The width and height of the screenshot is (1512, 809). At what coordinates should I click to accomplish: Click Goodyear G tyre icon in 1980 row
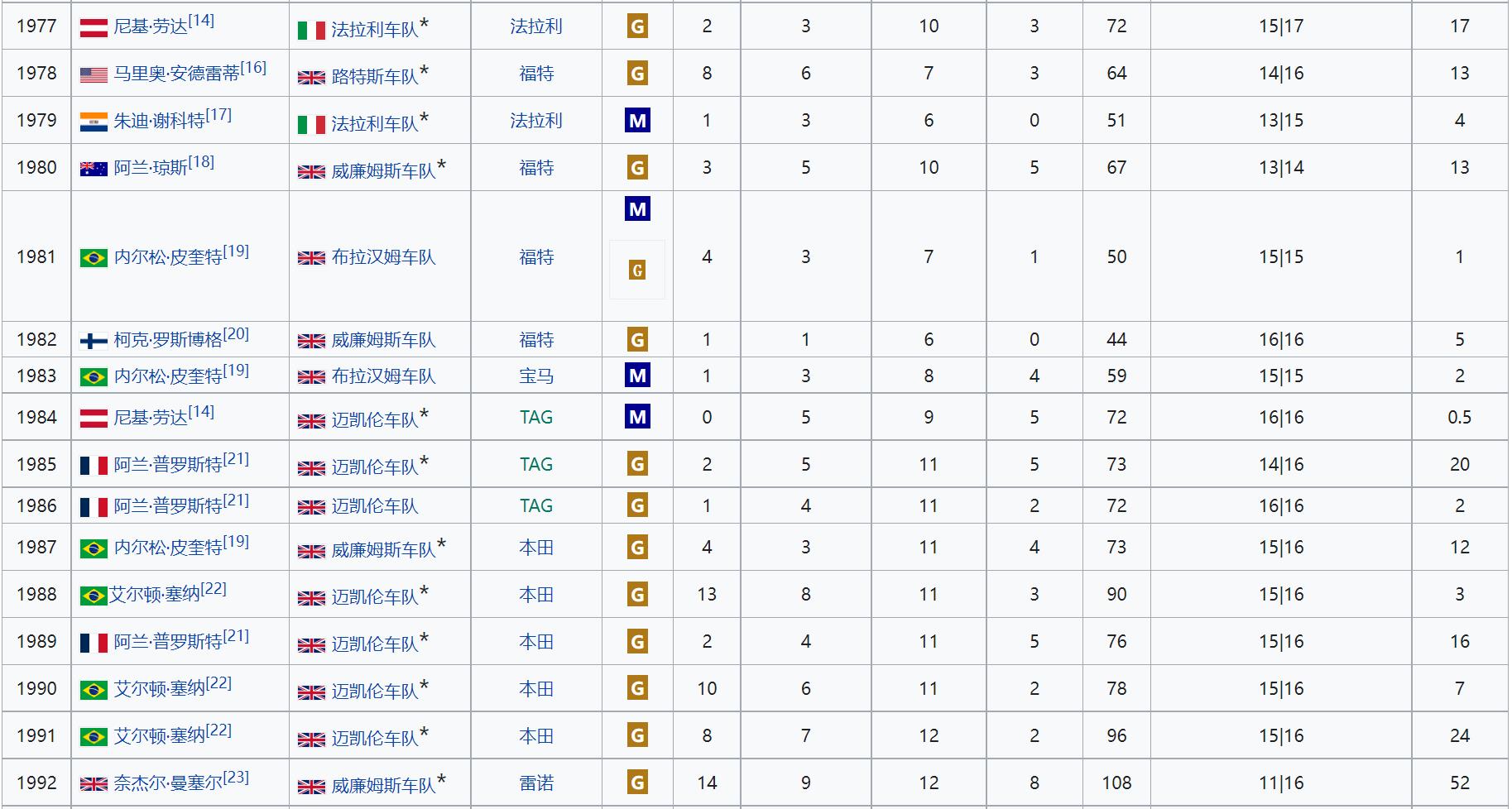click(637, 168)
